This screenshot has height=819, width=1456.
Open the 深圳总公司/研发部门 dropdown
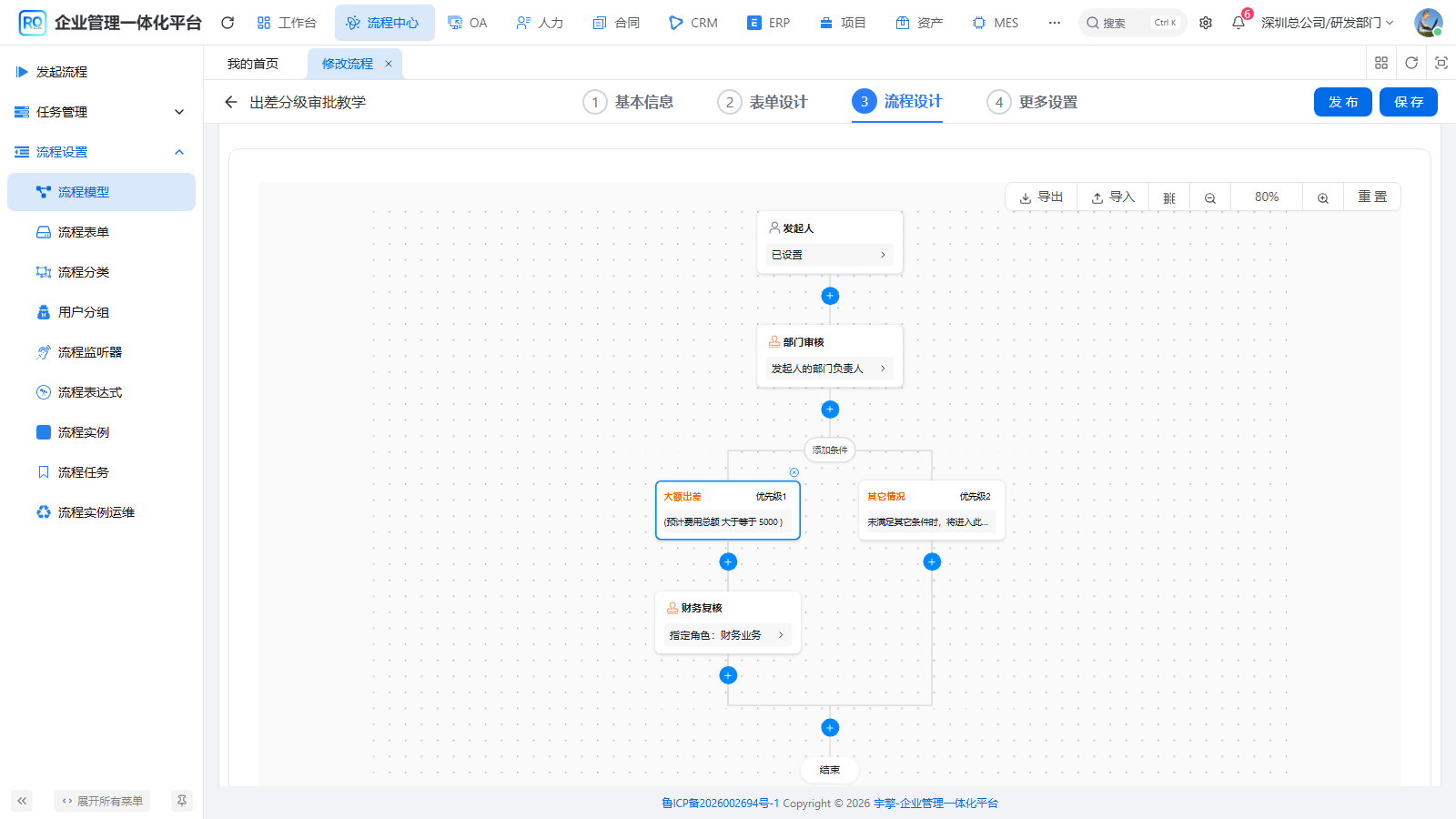point(1328,23)
